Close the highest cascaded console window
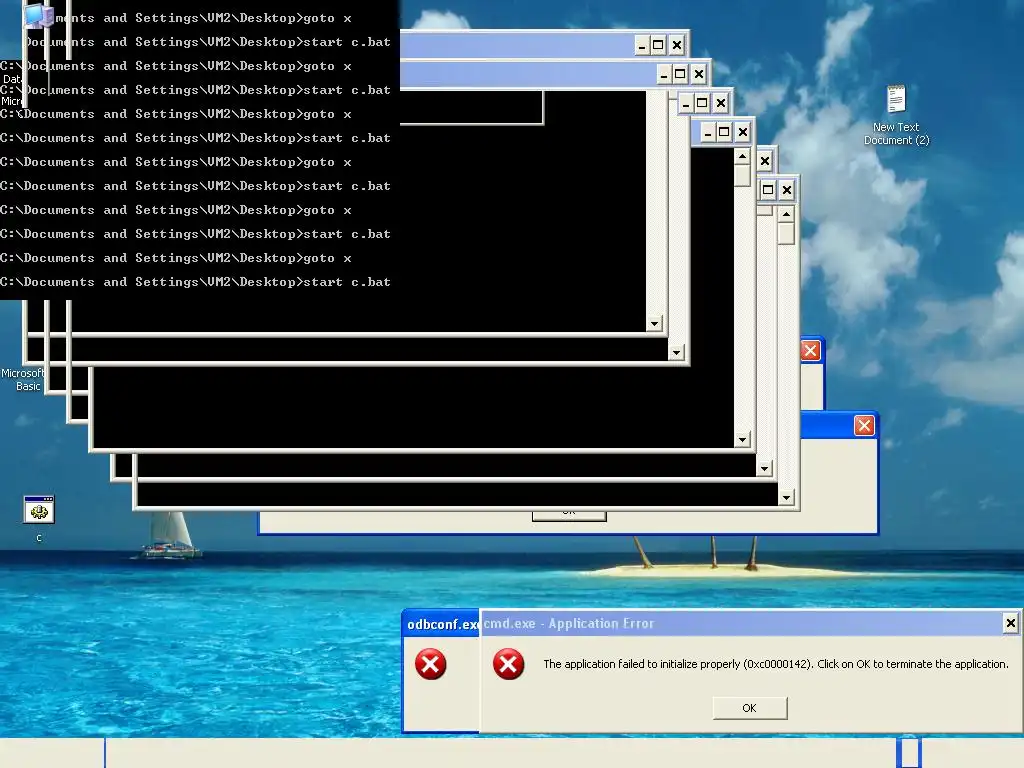This screenshot has width=1024, height=768. [677, 45]
